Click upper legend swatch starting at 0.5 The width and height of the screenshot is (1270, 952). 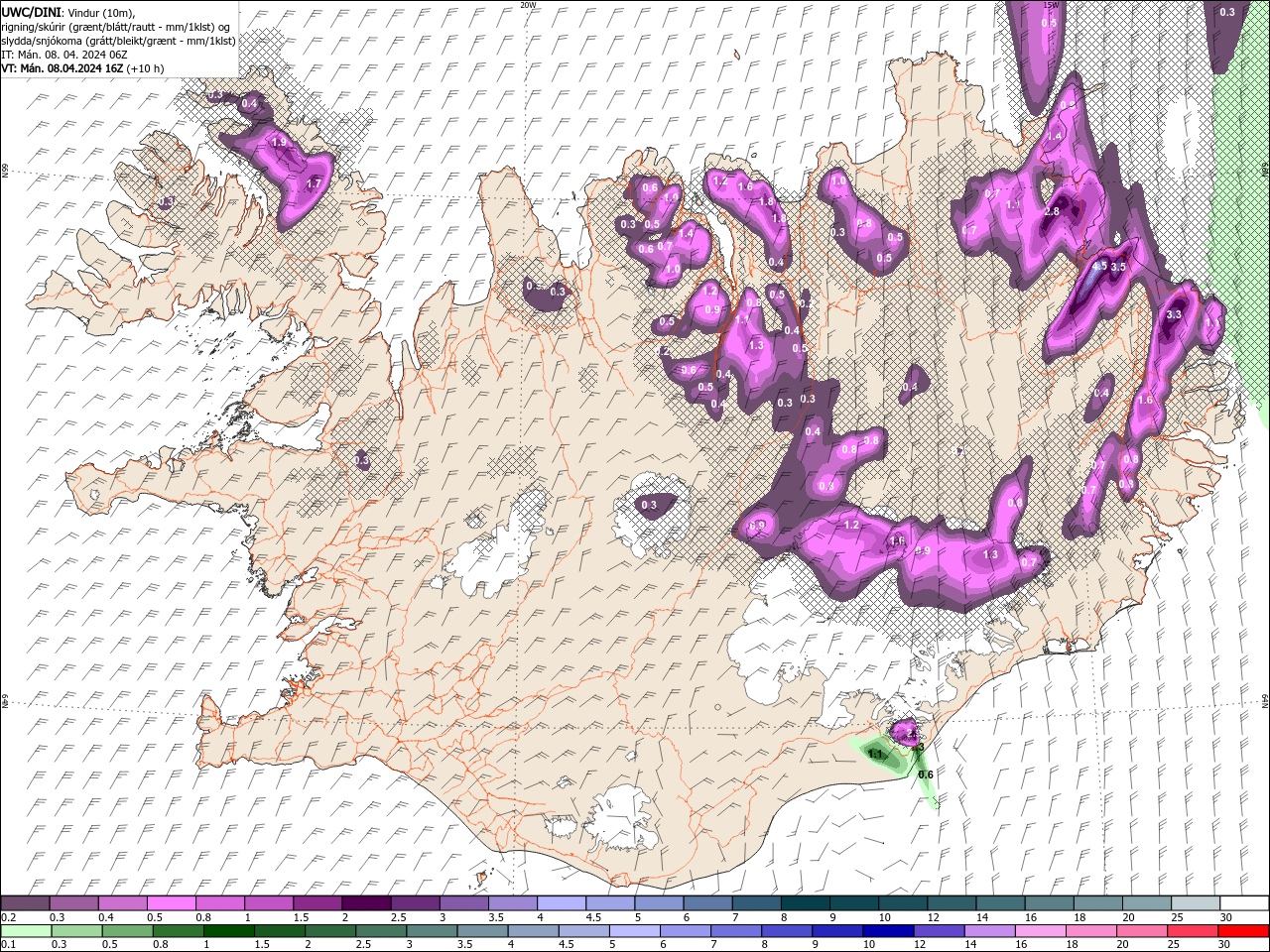(x=172, y=903)
